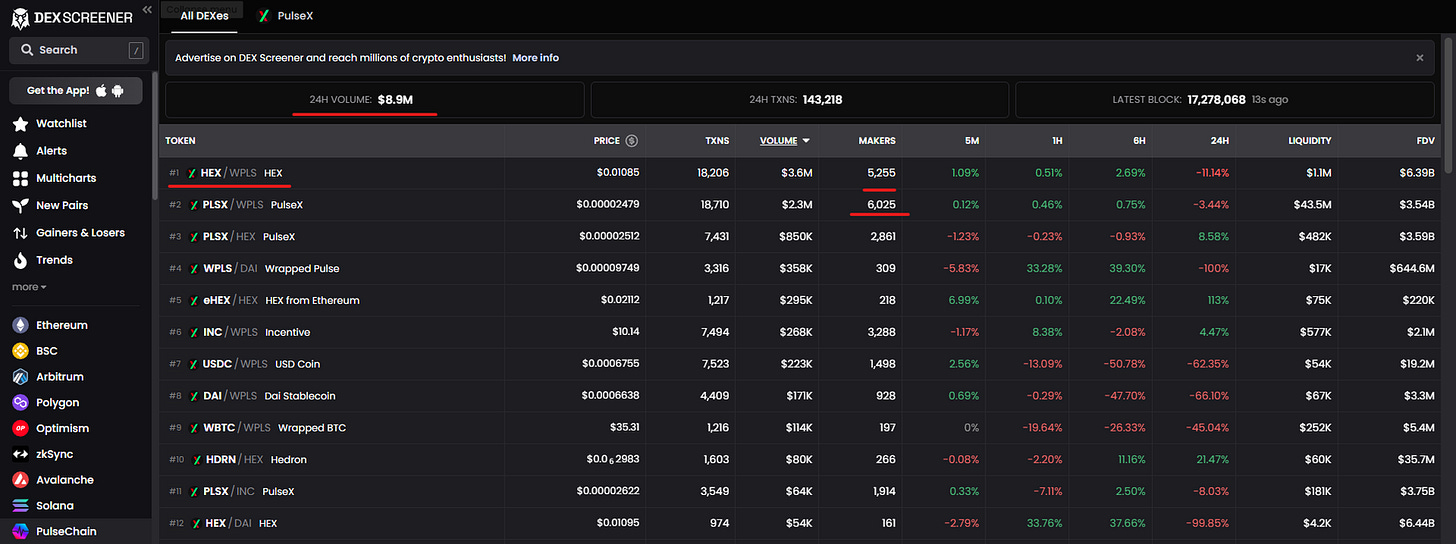
Task: Click the $35.31 price of WBTC
Action: pyautogui.click(x=624, y=428)
